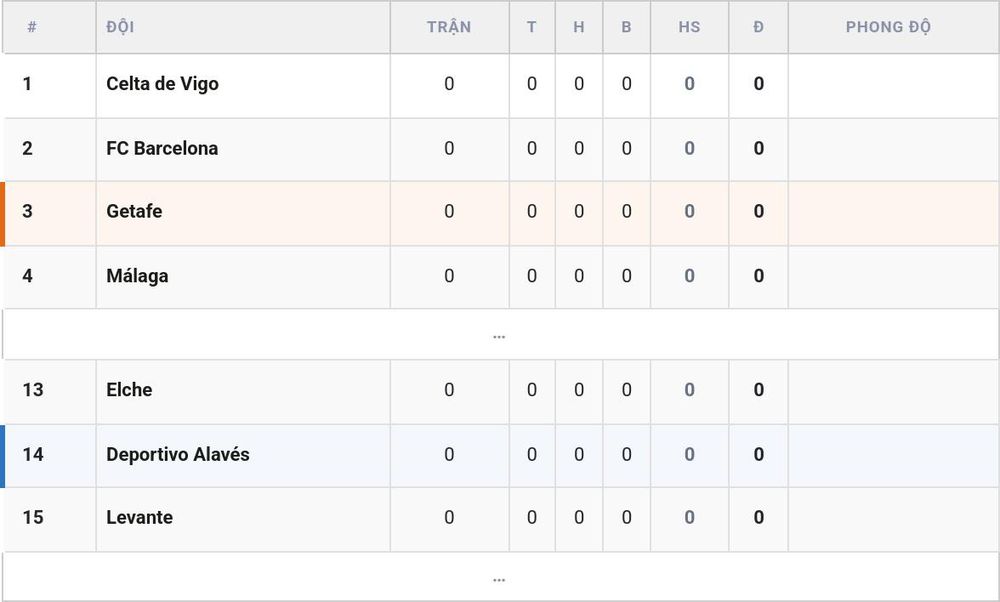Click the H draws column header
The image size is (1000, 602).
579,27
